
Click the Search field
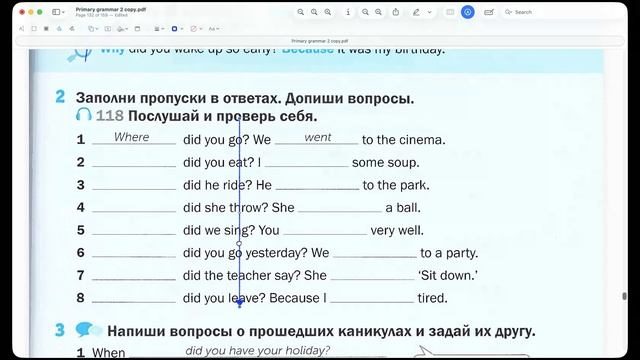tap(563, 12)
